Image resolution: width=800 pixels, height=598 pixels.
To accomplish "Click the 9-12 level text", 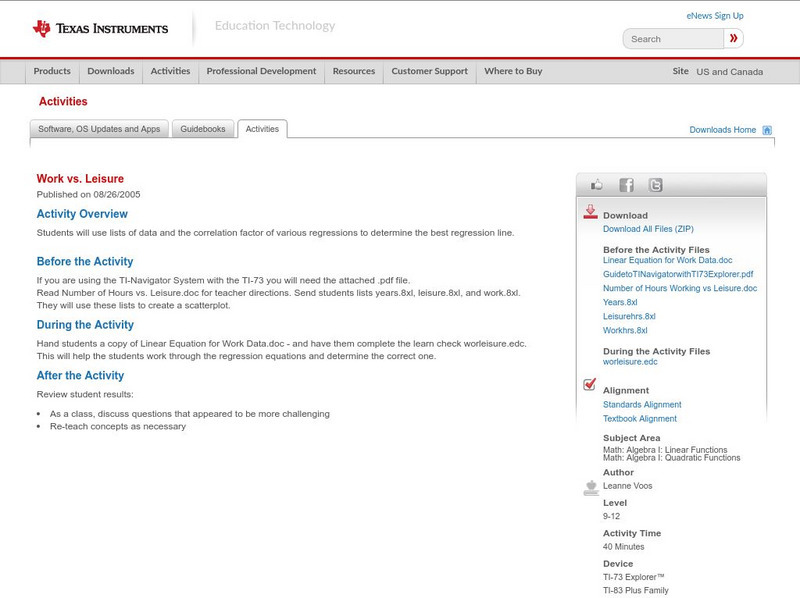I will (611, 516).
